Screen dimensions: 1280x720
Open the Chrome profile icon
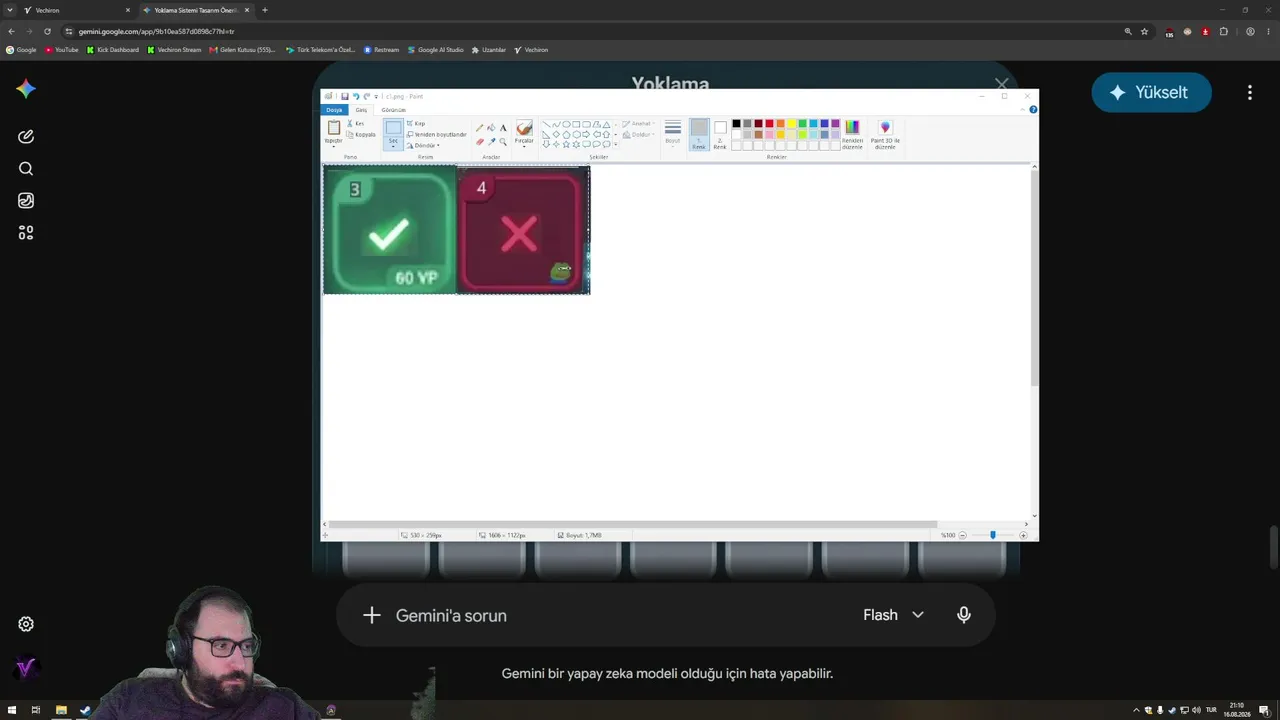tap(1250, 31)
